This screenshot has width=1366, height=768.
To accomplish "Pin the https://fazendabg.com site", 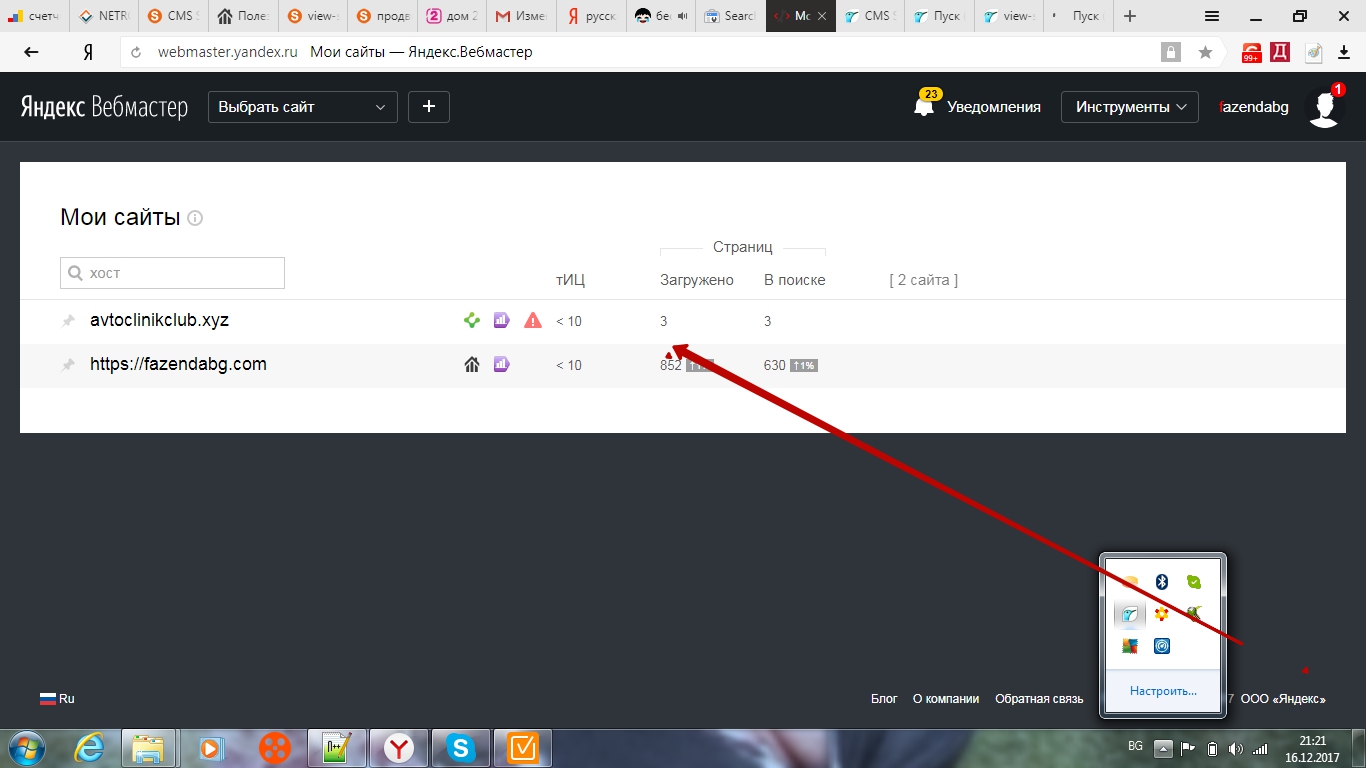I will pyautogui.click(x=68, y=365).
